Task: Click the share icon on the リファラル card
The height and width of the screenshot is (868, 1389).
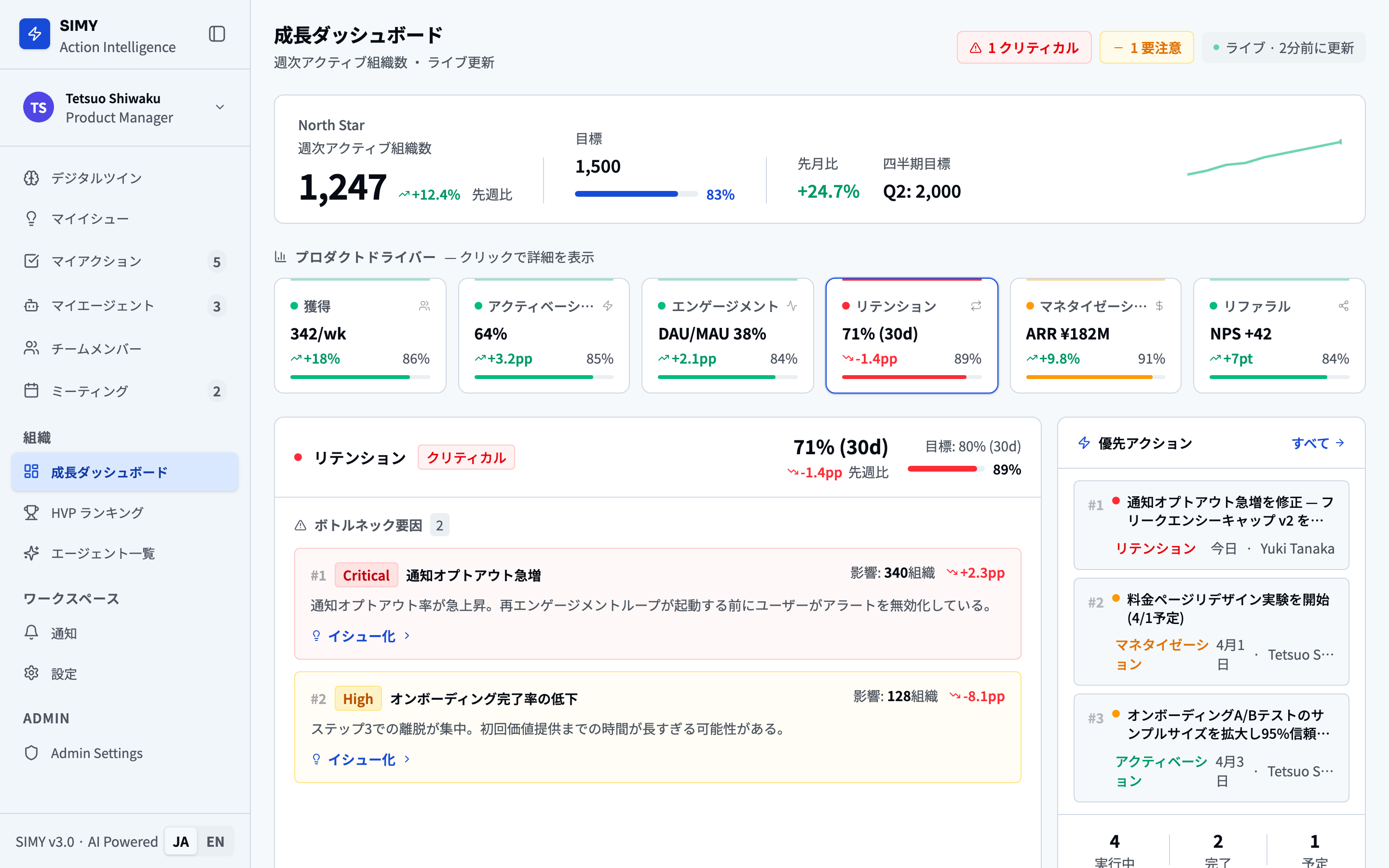Action: (x=1343, y=306)
